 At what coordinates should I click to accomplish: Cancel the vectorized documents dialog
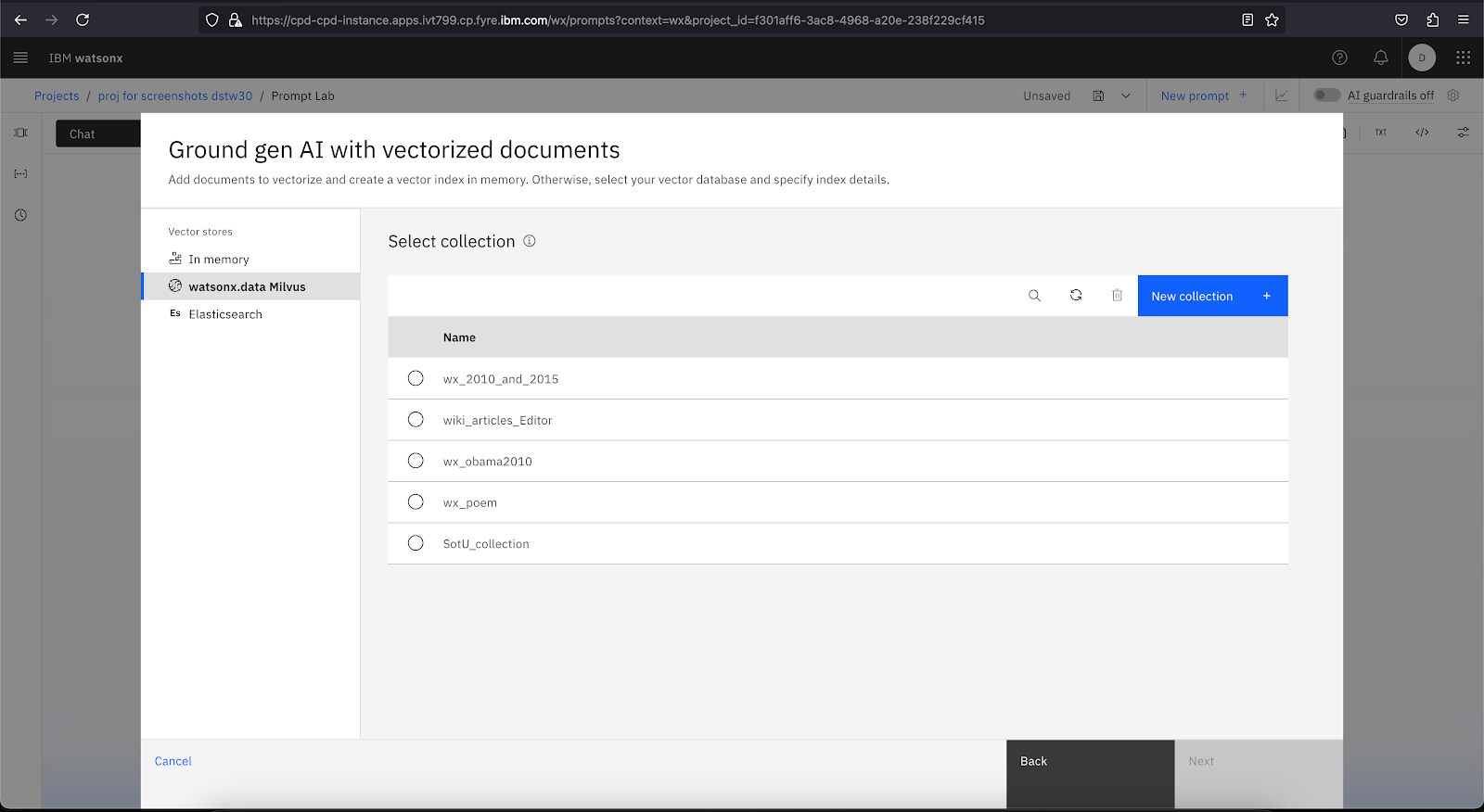pyautogui.click(x=173, y=761)
